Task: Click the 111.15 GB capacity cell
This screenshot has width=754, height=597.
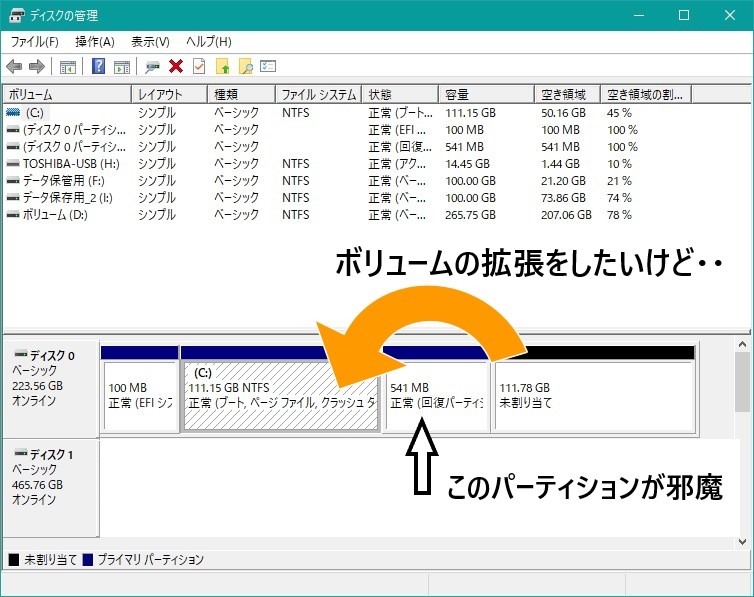Action: 470,113
